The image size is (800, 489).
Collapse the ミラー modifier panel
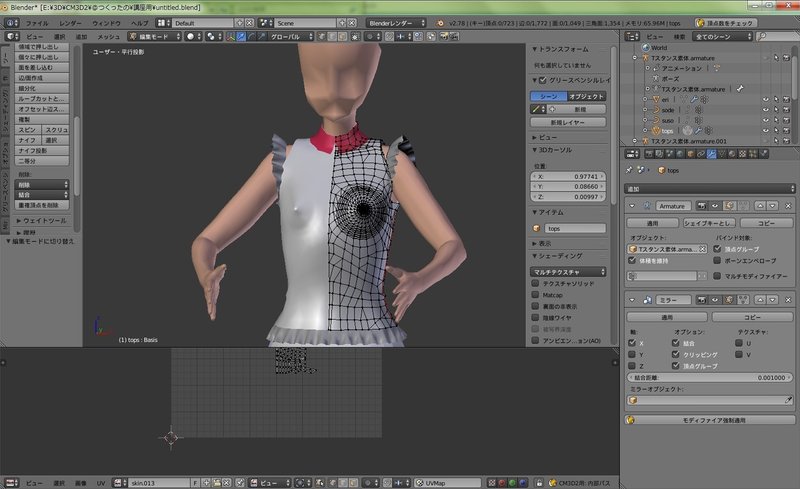click(632, 300)
